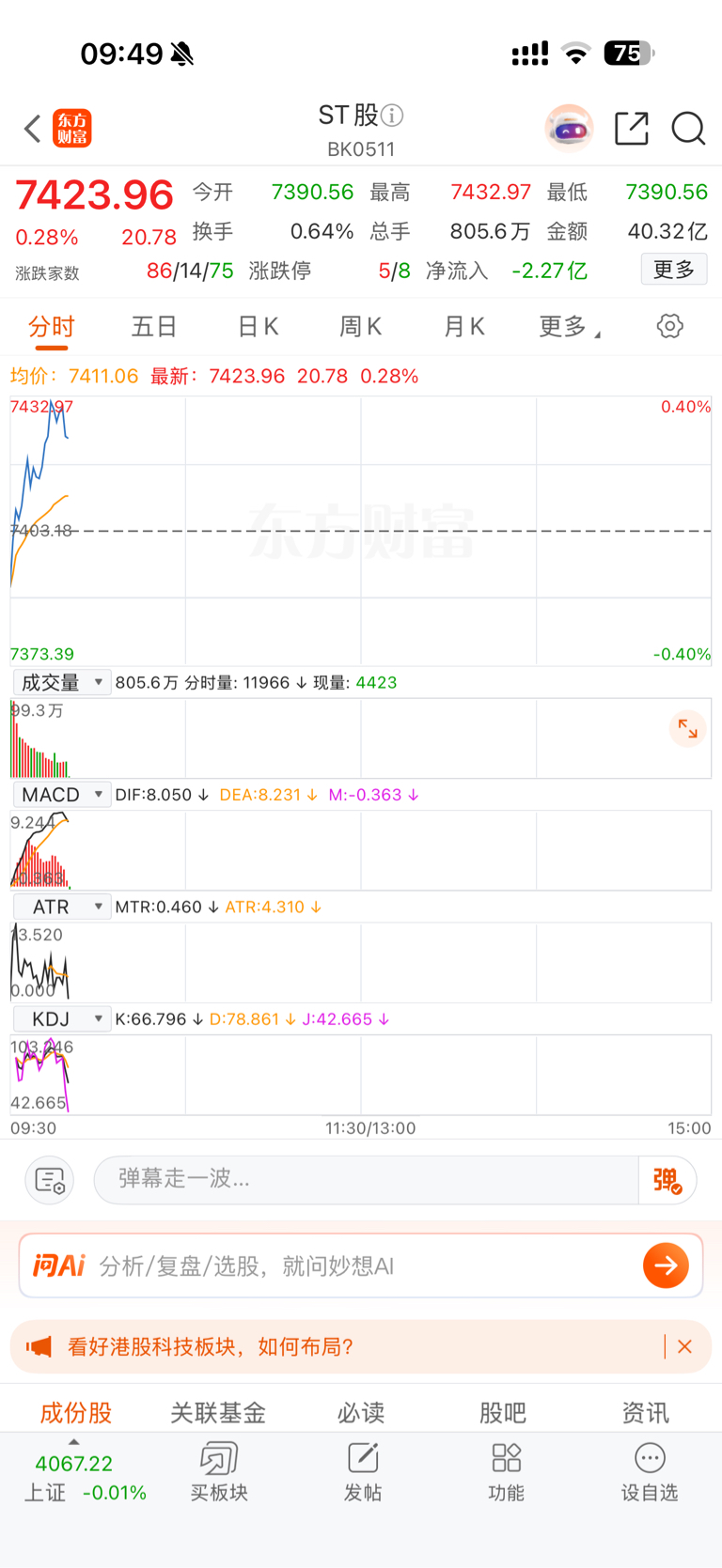The height and width of the screenshot is (1568, 722).
Task: Open chart settings gear icon
Action: click(669, 326)
